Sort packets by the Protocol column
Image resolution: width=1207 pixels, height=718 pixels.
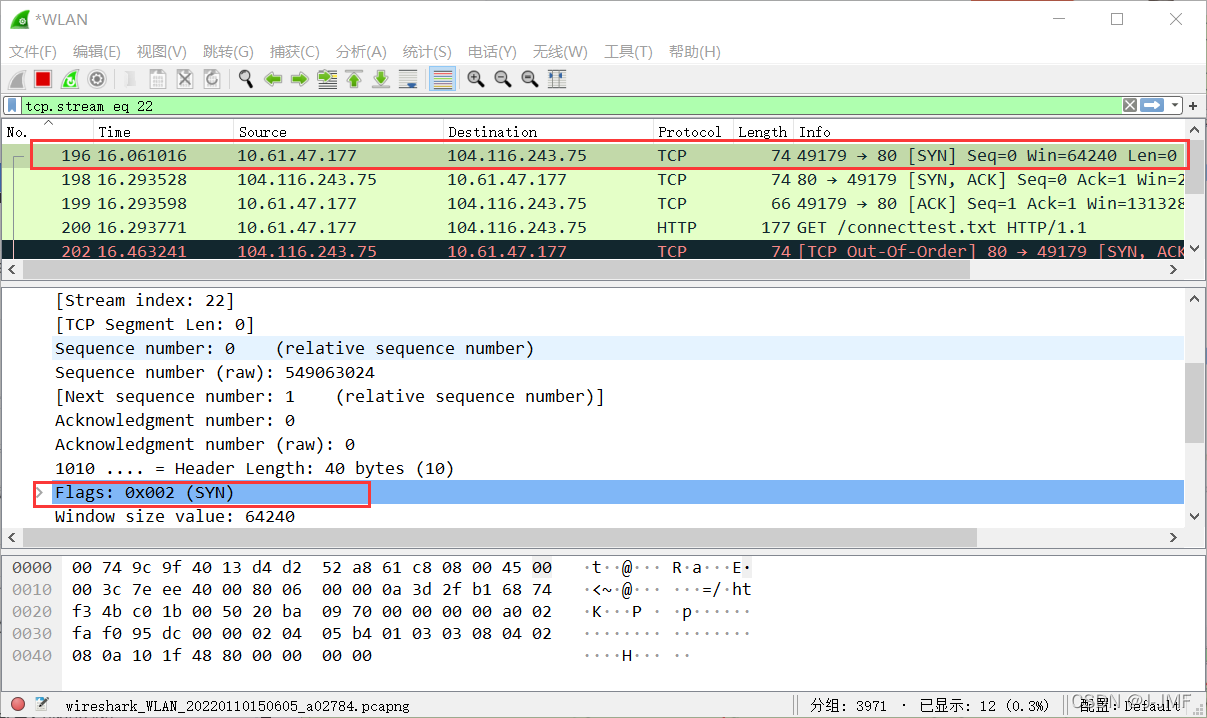tap(689, 132)
